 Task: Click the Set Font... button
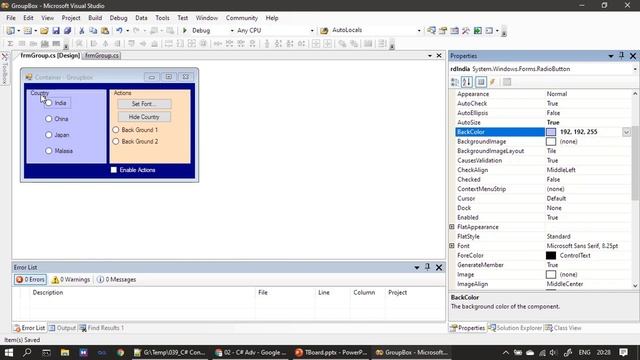pyautogui.click(x=144, y=104)
